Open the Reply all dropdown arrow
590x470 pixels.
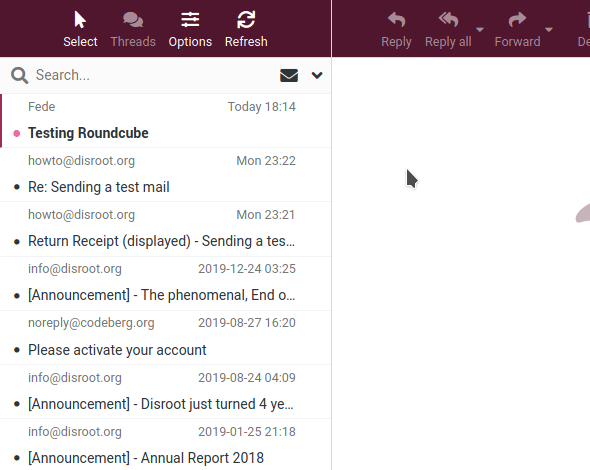(480, 29)
